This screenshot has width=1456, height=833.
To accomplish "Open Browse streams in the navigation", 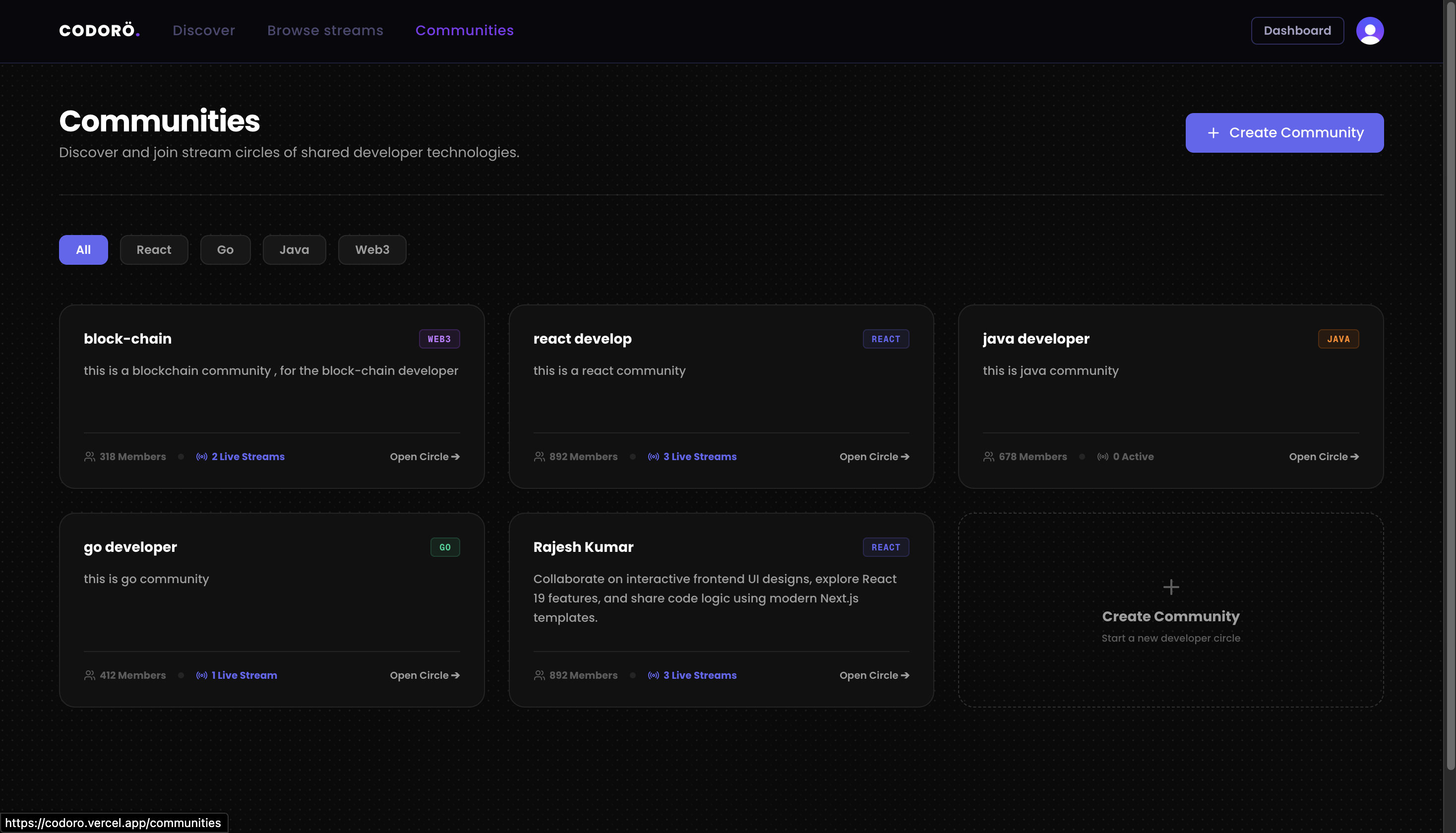I will [x=325, y=30].
